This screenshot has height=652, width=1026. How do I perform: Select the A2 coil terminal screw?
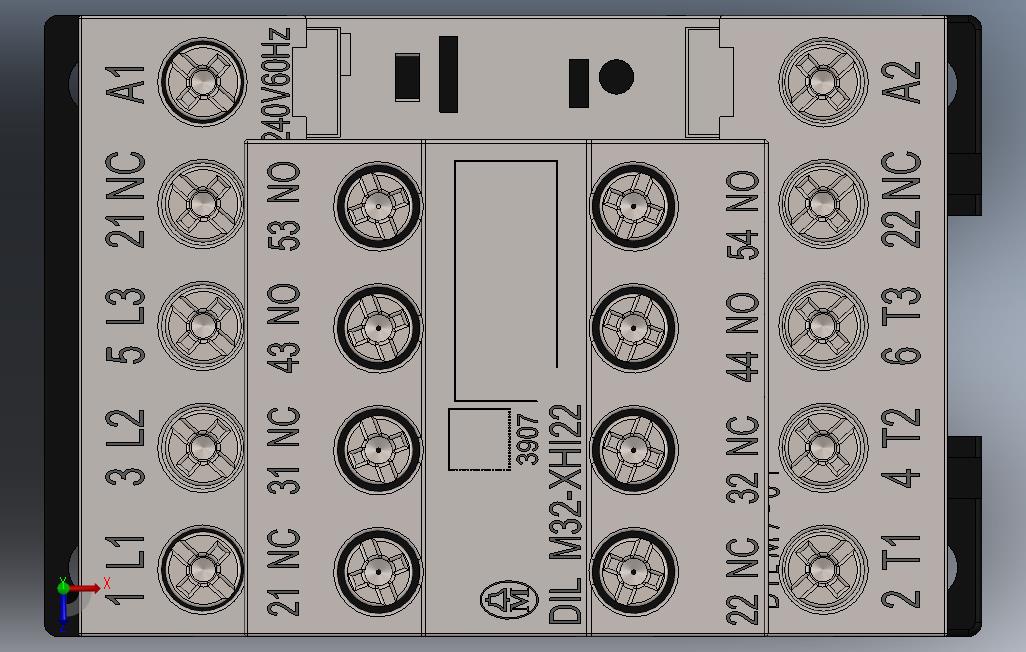tap(823, 82)
